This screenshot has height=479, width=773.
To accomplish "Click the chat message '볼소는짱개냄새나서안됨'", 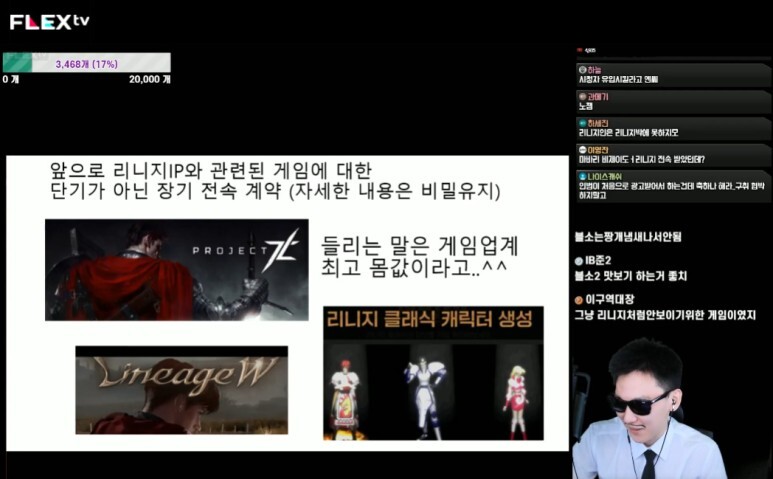I will tap(628, 237).
